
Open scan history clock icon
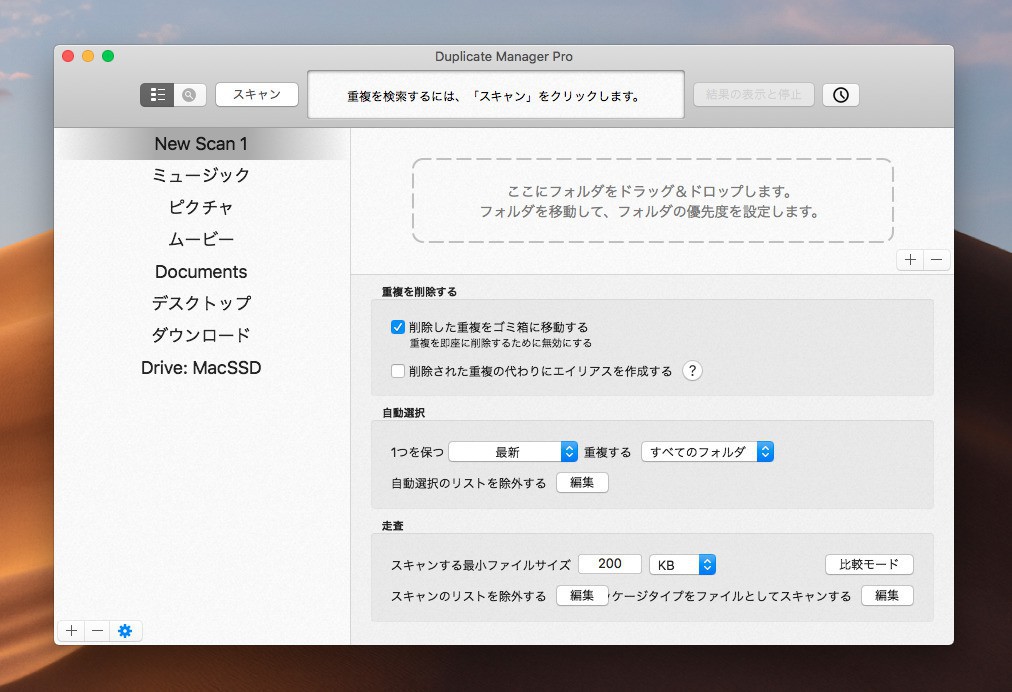tap(840, 95)
